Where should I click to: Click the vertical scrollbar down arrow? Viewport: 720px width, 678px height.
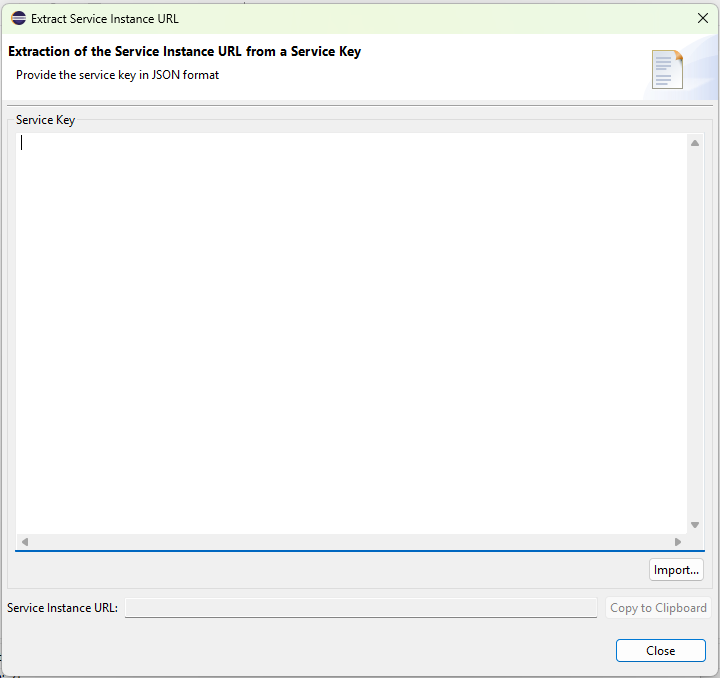(x=695, y=525)
